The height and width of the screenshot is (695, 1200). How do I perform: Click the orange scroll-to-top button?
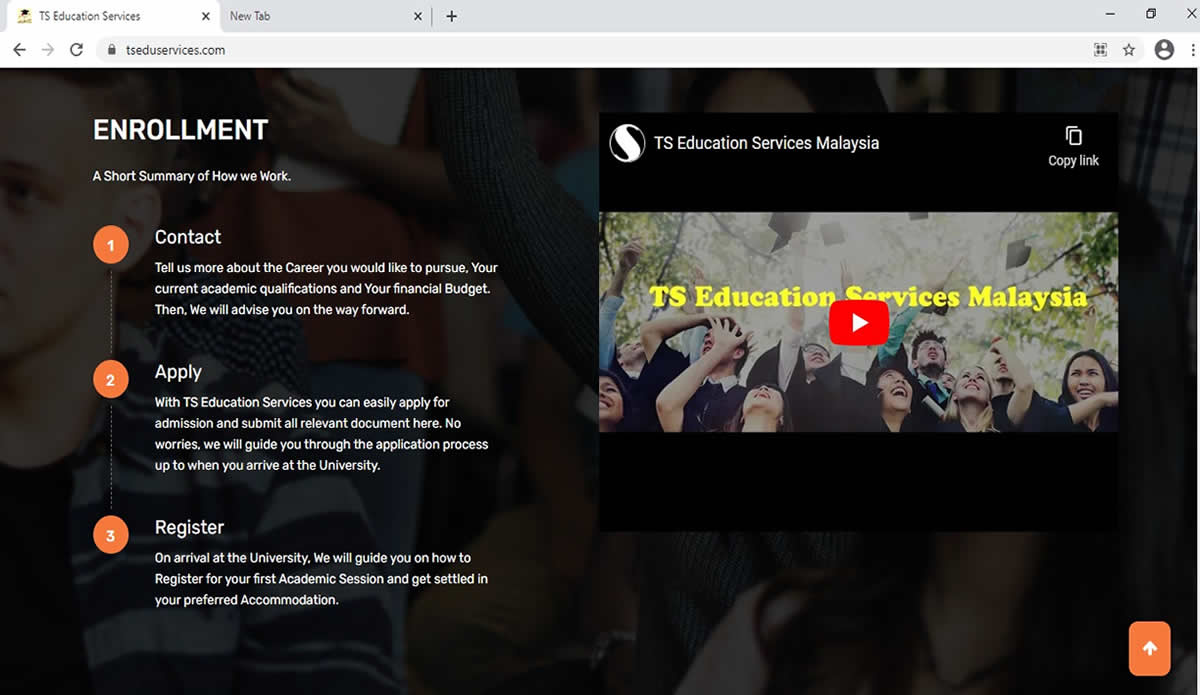point(1149,648)
